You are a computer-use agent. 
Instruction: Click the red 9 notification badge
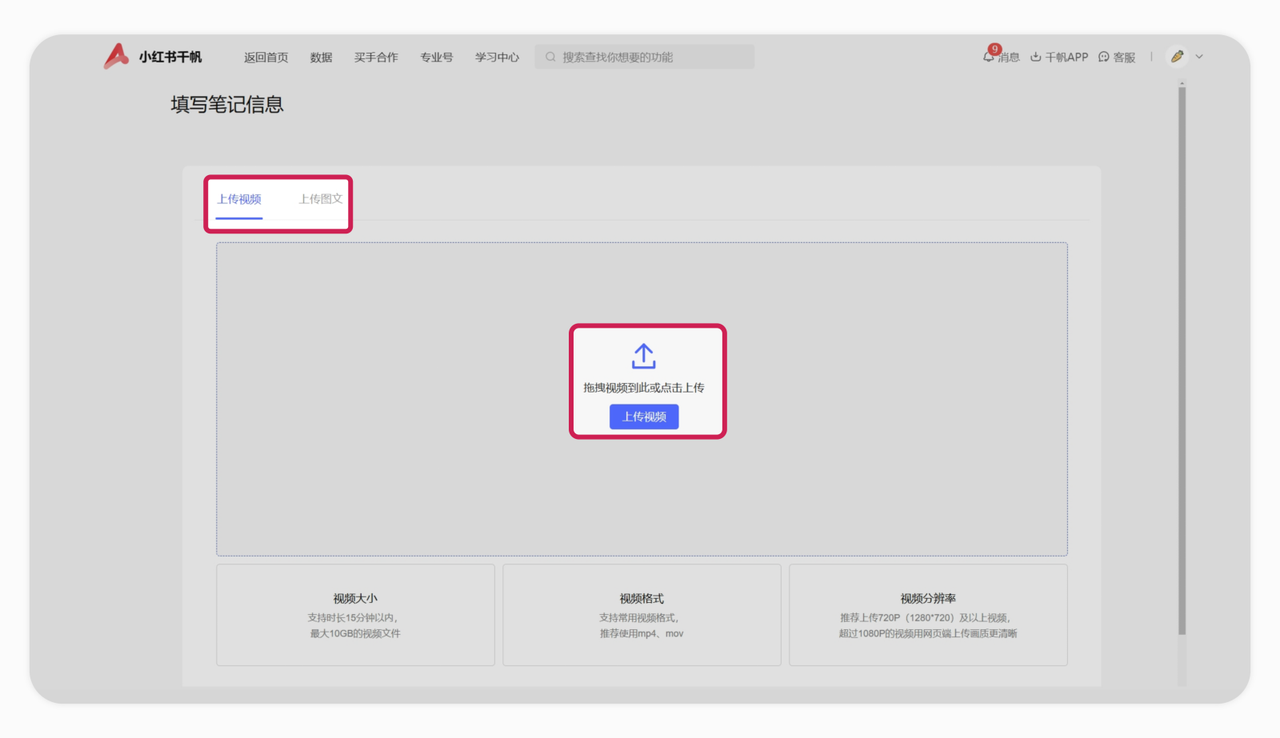994,49
